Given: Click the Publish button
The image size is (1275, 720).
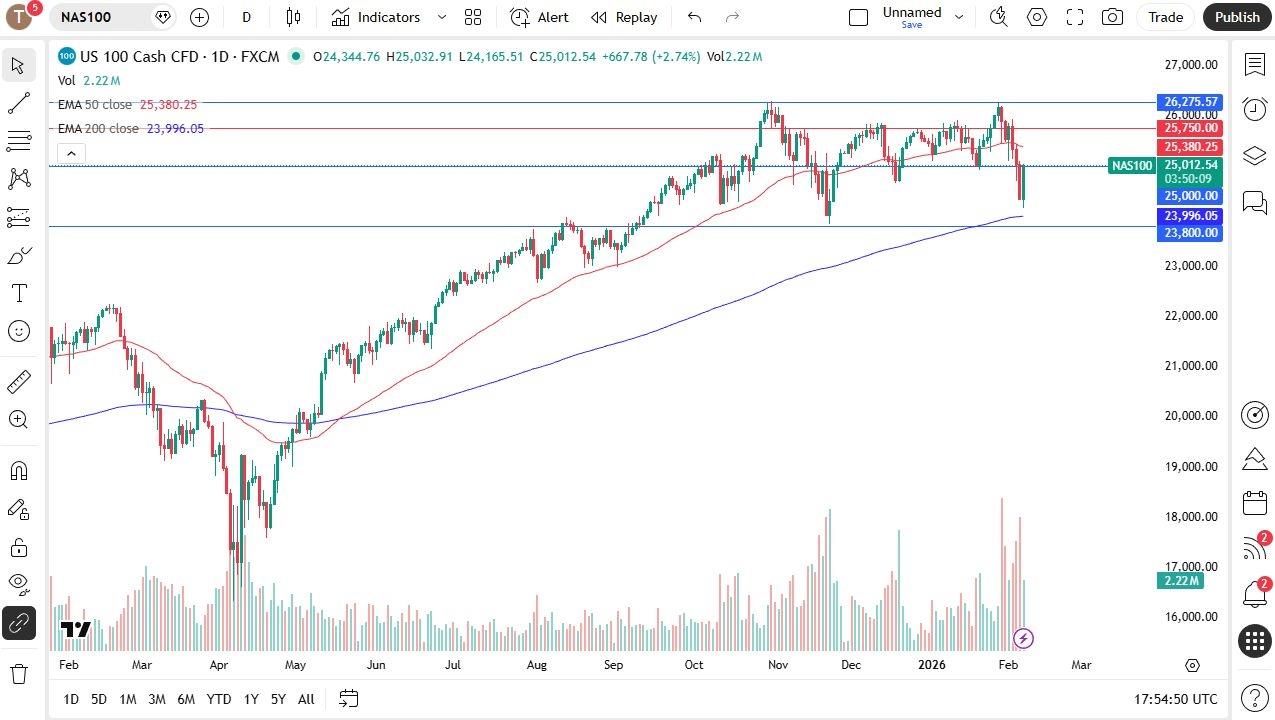Looking at the screenshot, I should coord(1237,17).
